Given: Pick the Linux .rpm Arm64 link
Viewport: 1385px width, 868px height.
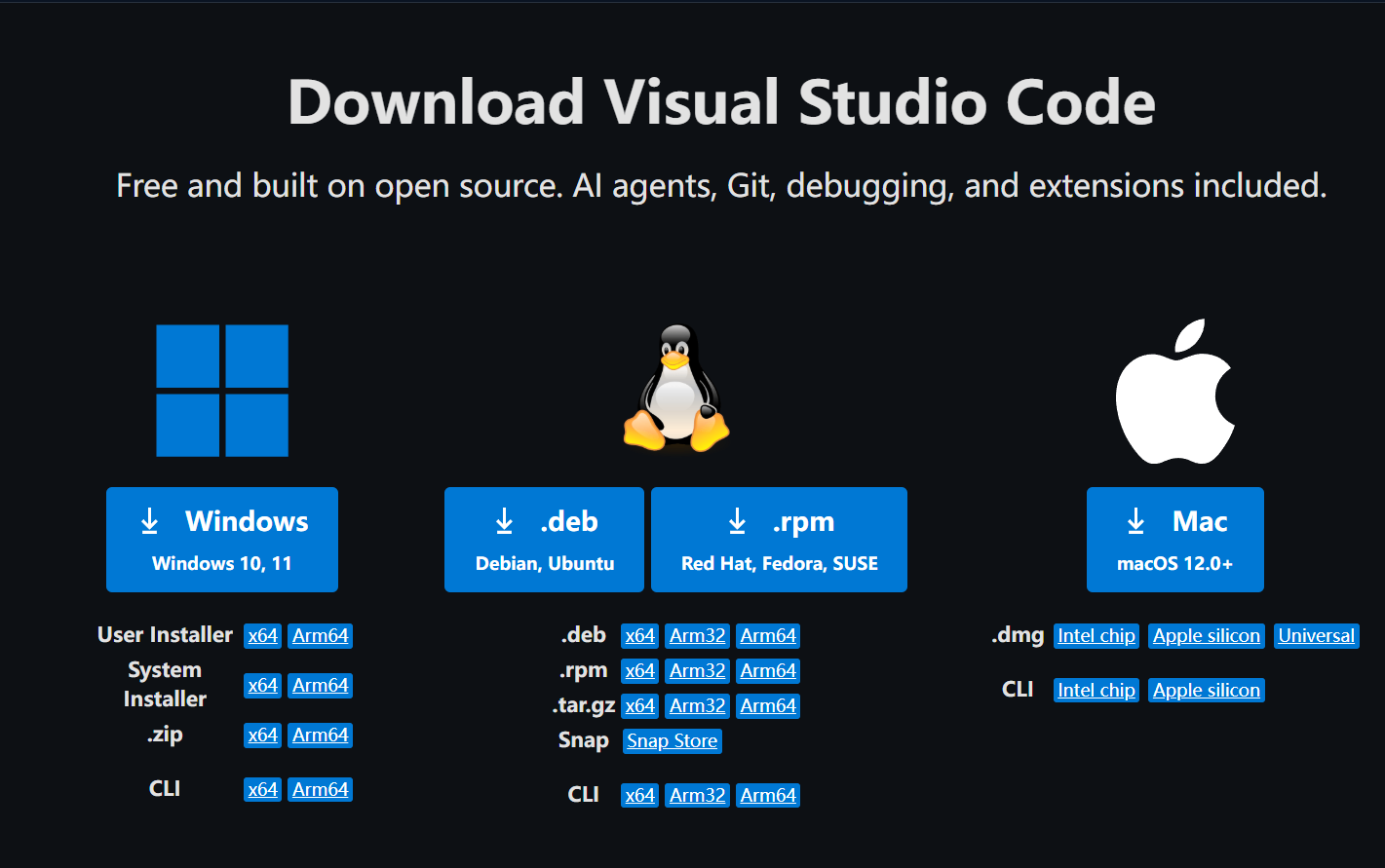Looking at the screenshot, I should [x=768, y=671].
